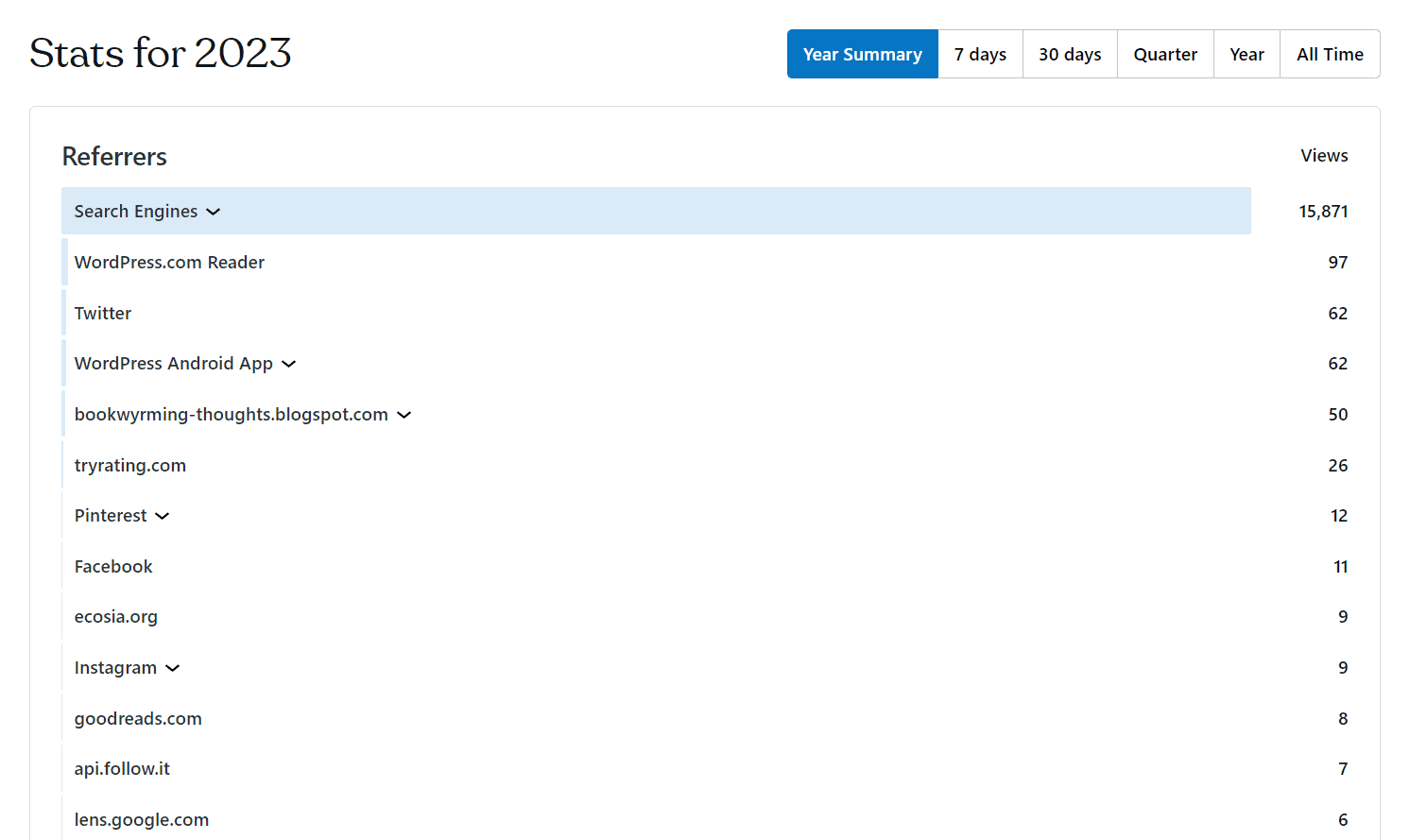Open the Quarter stats tab
The width and height of the screenshot is (1410, 840).
coord(1165,54)
